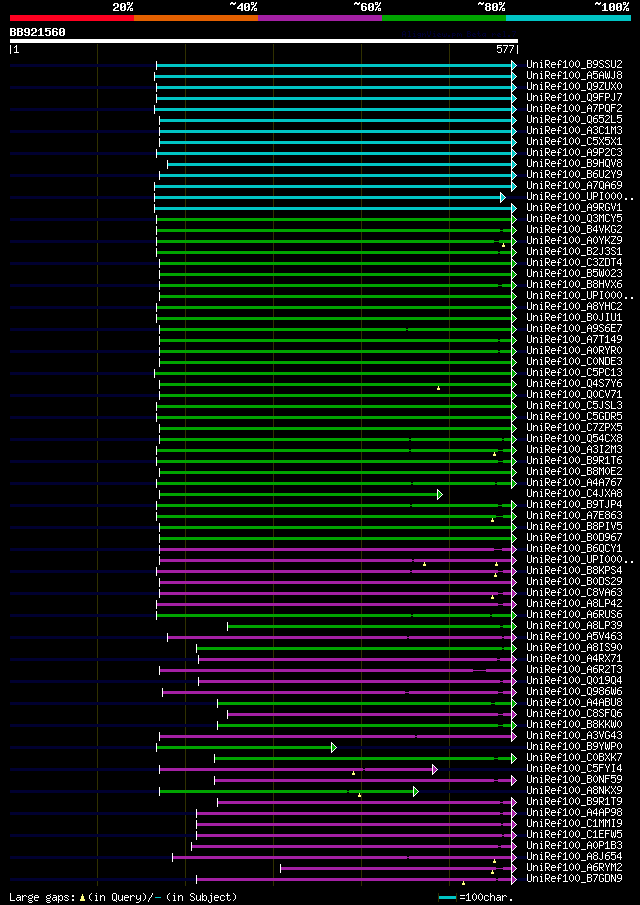Open hit UniRef100_B9SSU2
This screenshot has height=905, width=640.
(574, 65)
